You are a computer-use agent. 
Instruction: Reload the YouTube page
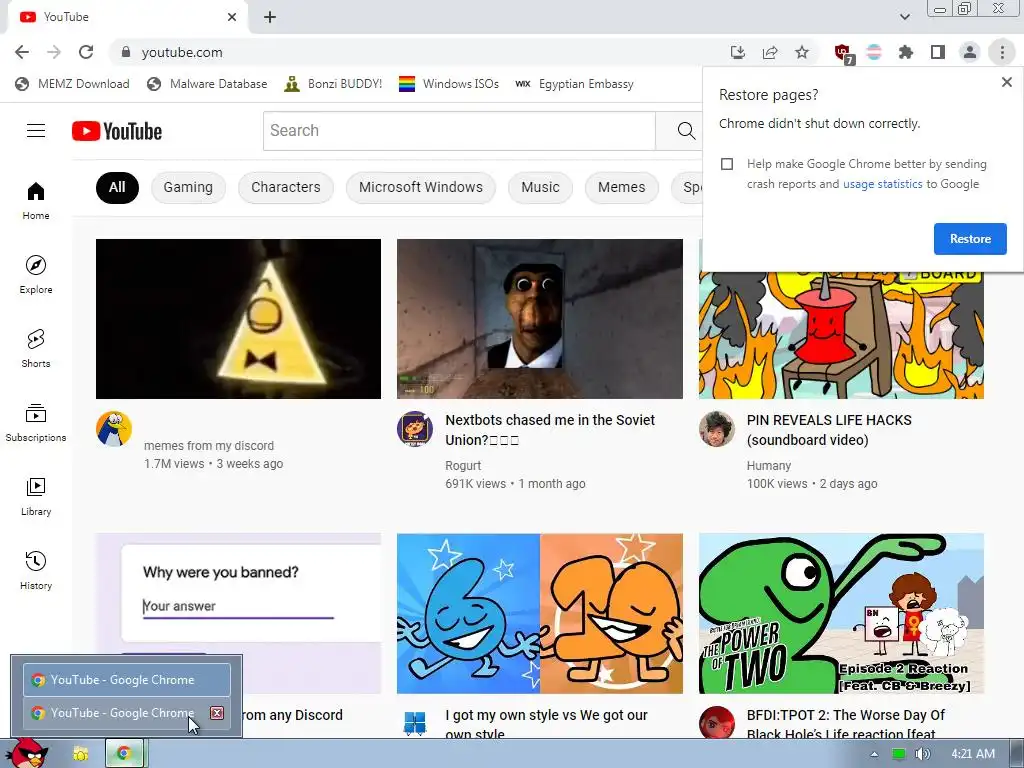(86, 52)
